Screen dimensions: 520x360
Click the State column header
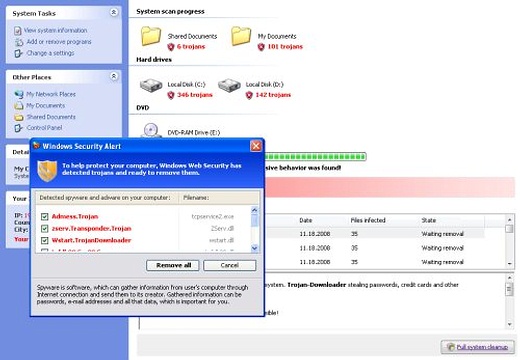click(429, 220)
